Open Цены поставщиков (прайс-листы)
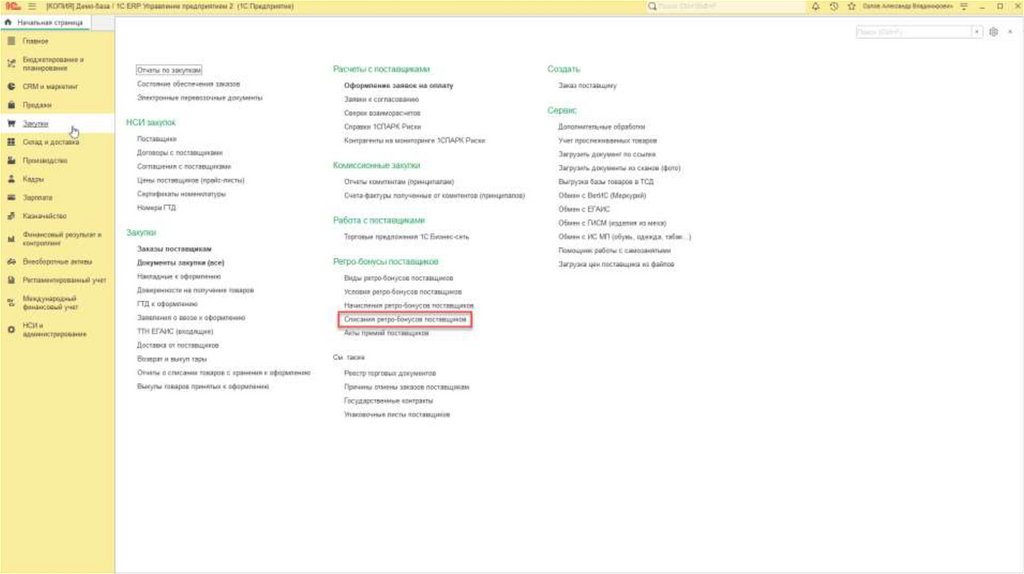The image size is (1024, 574). [191, 180]
